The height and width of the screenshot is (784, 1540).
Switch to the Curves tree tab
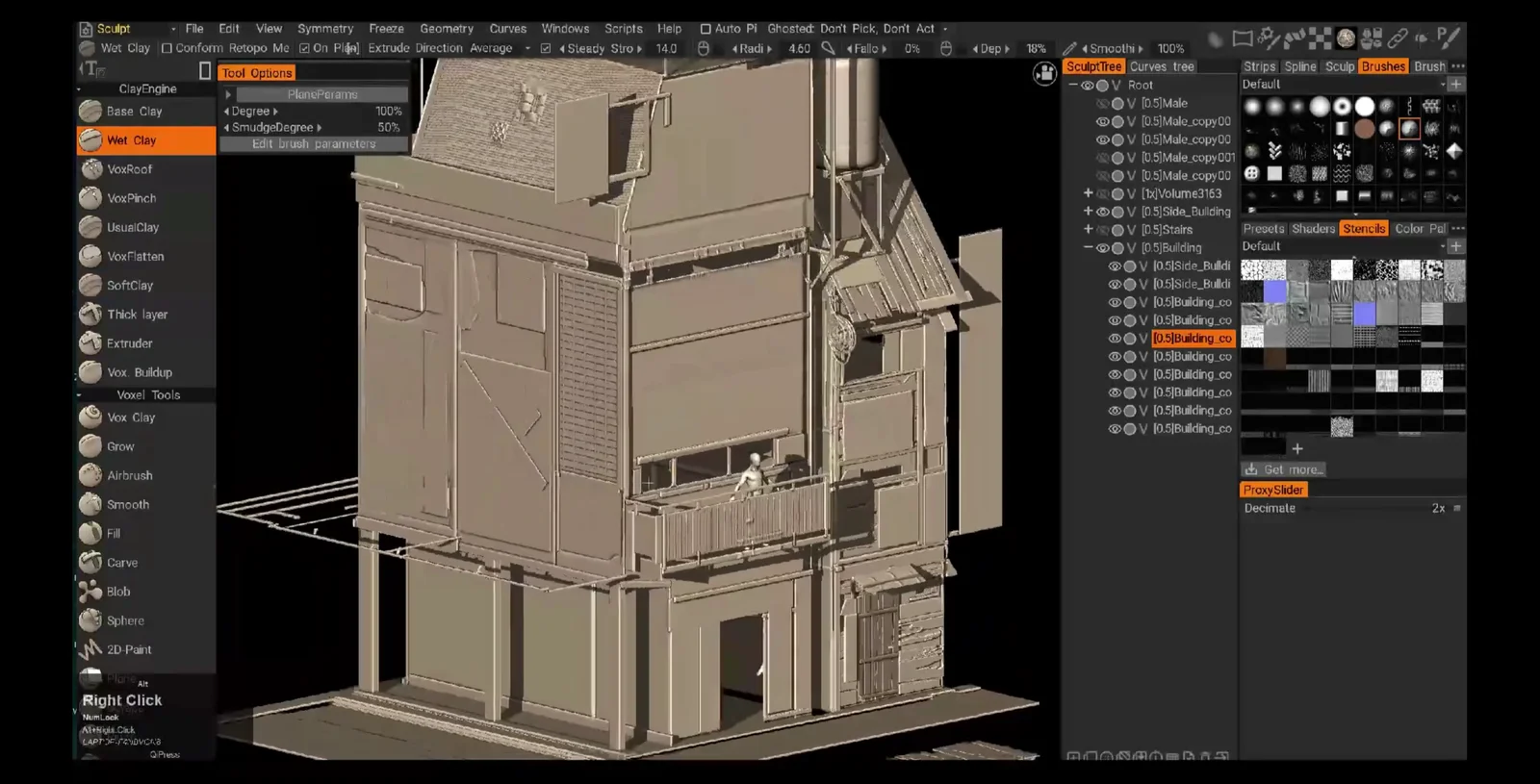coord(1162,66)
